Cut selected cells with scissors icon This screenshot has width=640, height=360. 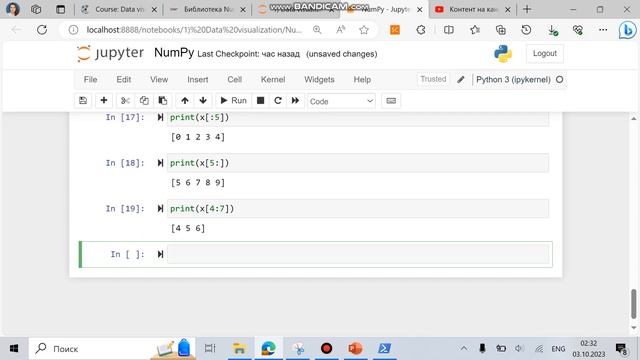pos(125,100)
